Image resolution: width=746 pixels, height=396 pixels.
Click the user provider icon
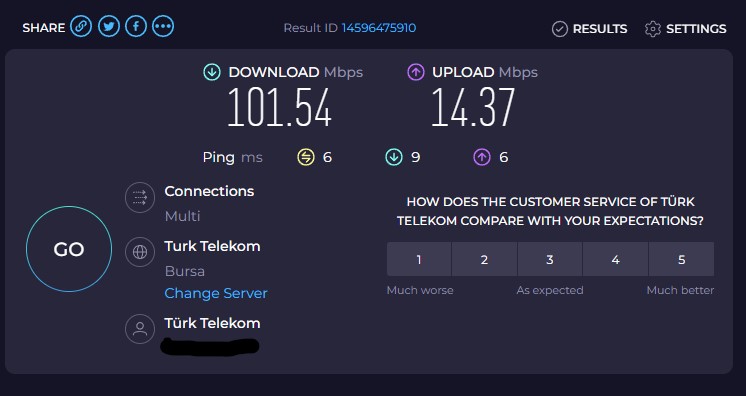point(140,329)
